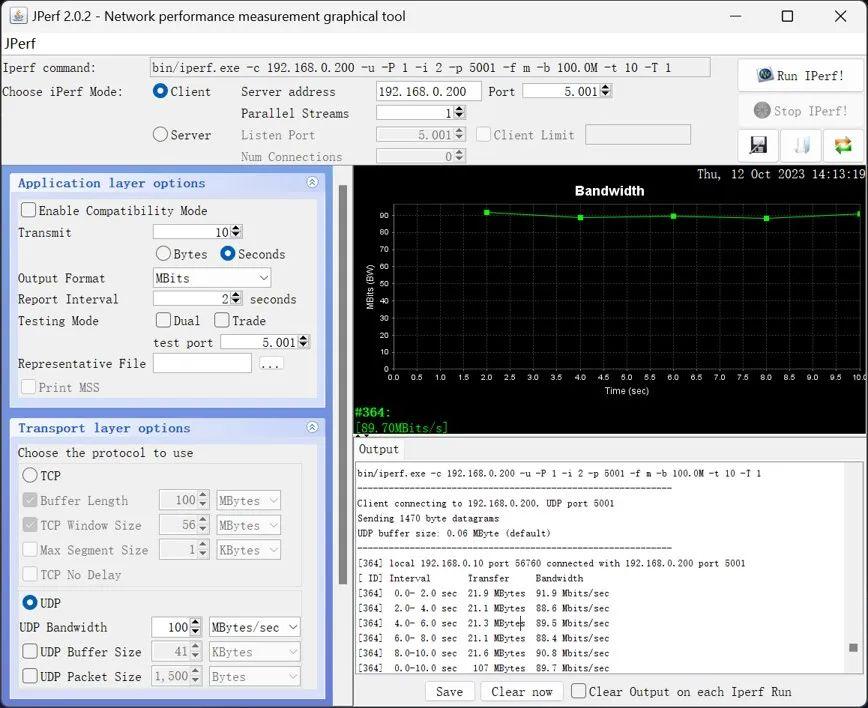Open the JPerf menu
Image resolution: width=868 pixels, height=708 pixels.
21,44
